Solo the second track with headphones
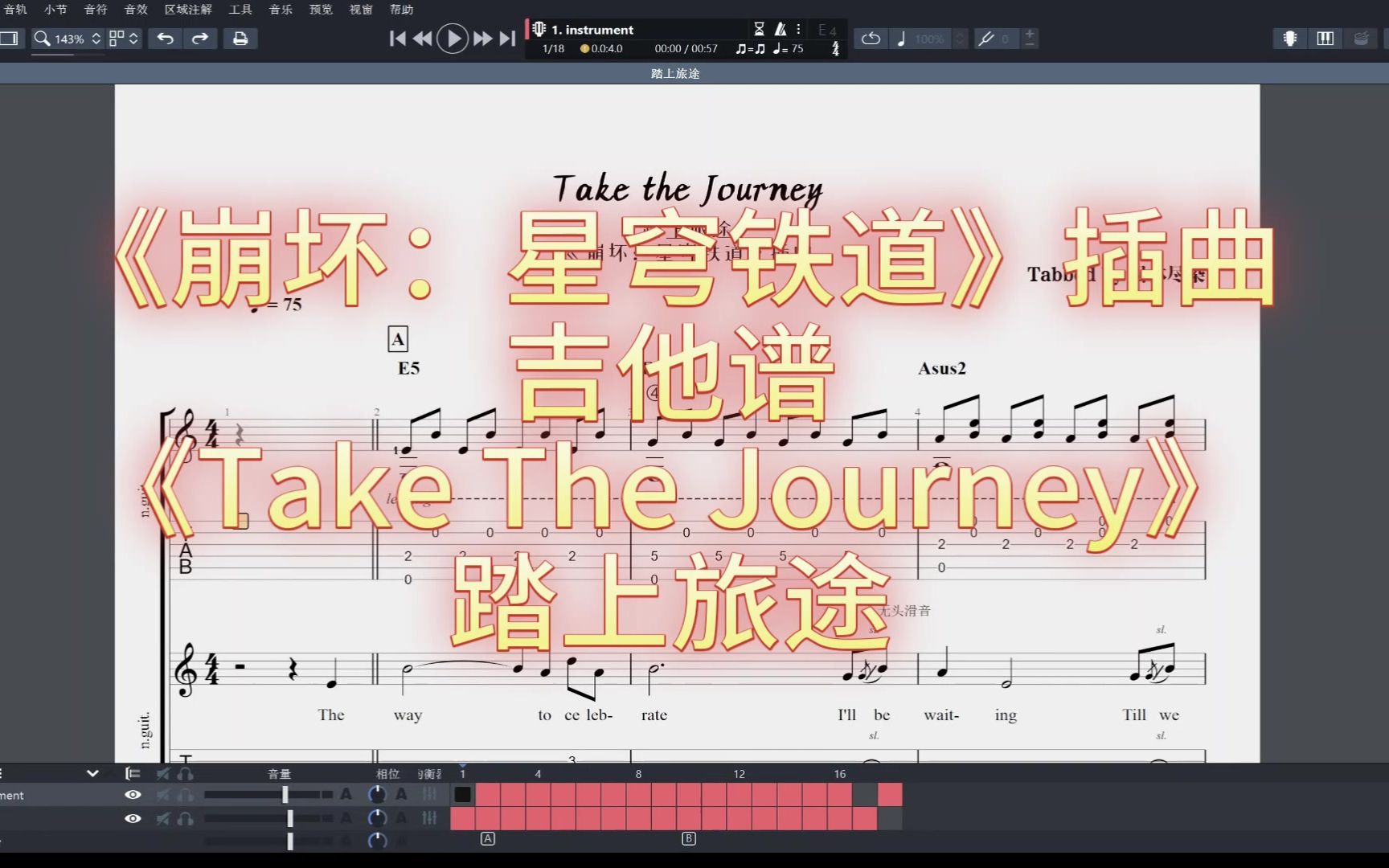 coord(186,818)
